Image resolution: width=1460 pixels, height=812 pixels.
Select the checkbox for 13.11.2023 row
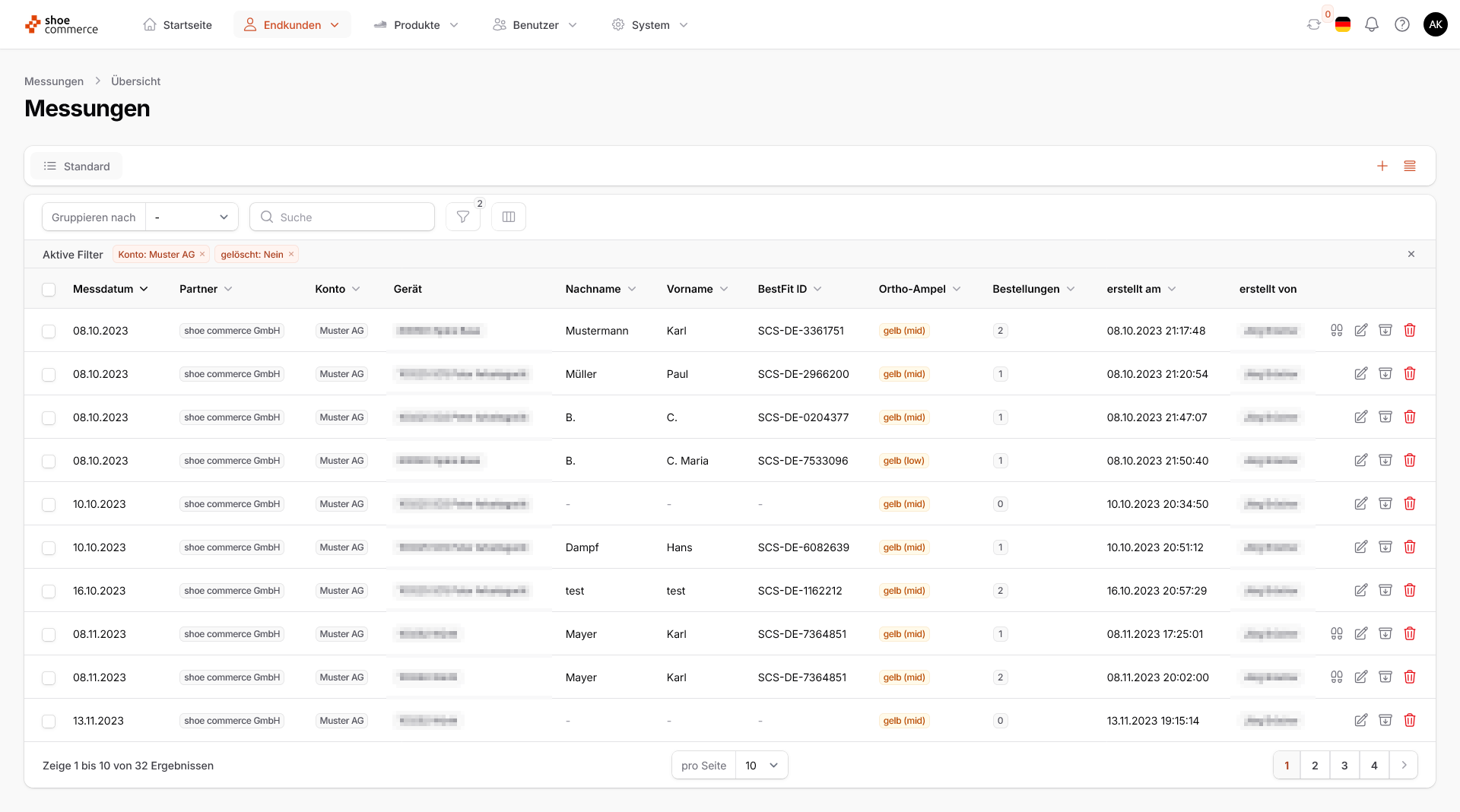pos(49,721)
